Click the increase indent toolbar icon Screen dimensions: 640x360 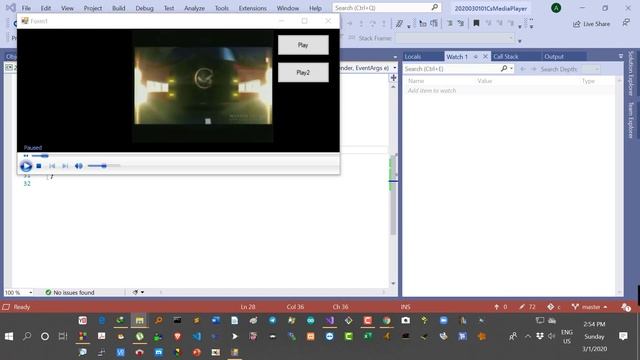pos(461,24)
